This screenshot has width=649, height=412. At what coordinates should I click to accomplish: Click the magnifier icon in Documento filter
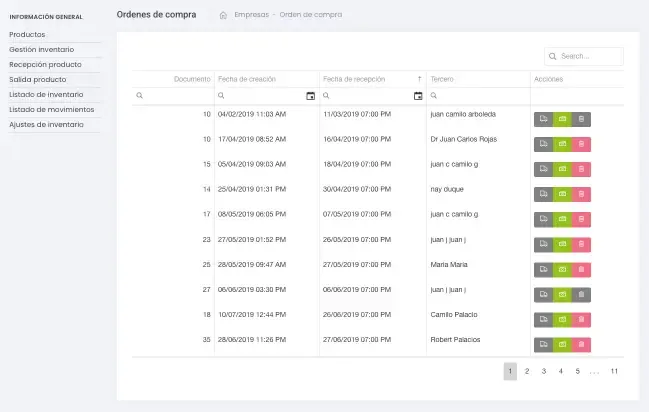pos(140,96)
